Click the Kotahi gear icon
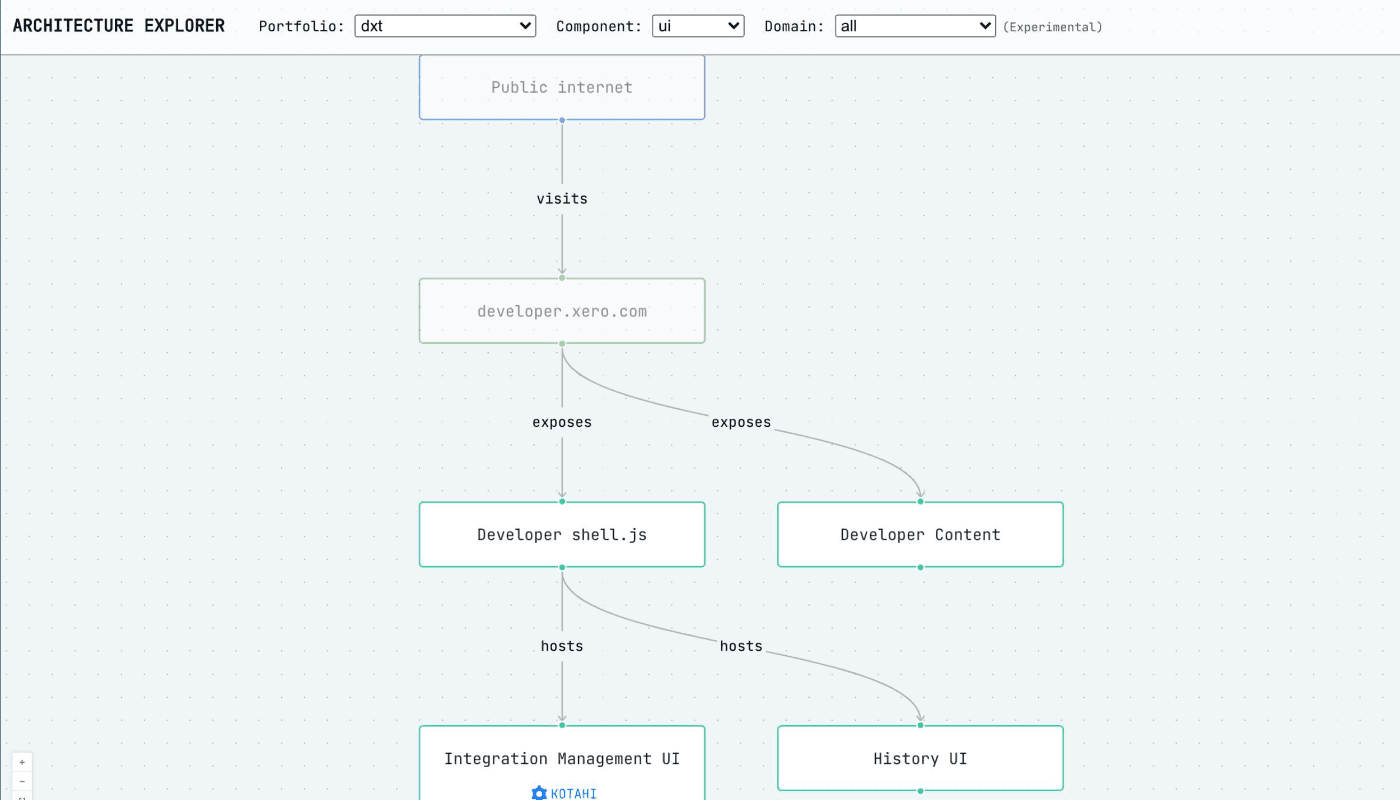The width and height of the screenshot is (1400, 800). coord(539,793)
